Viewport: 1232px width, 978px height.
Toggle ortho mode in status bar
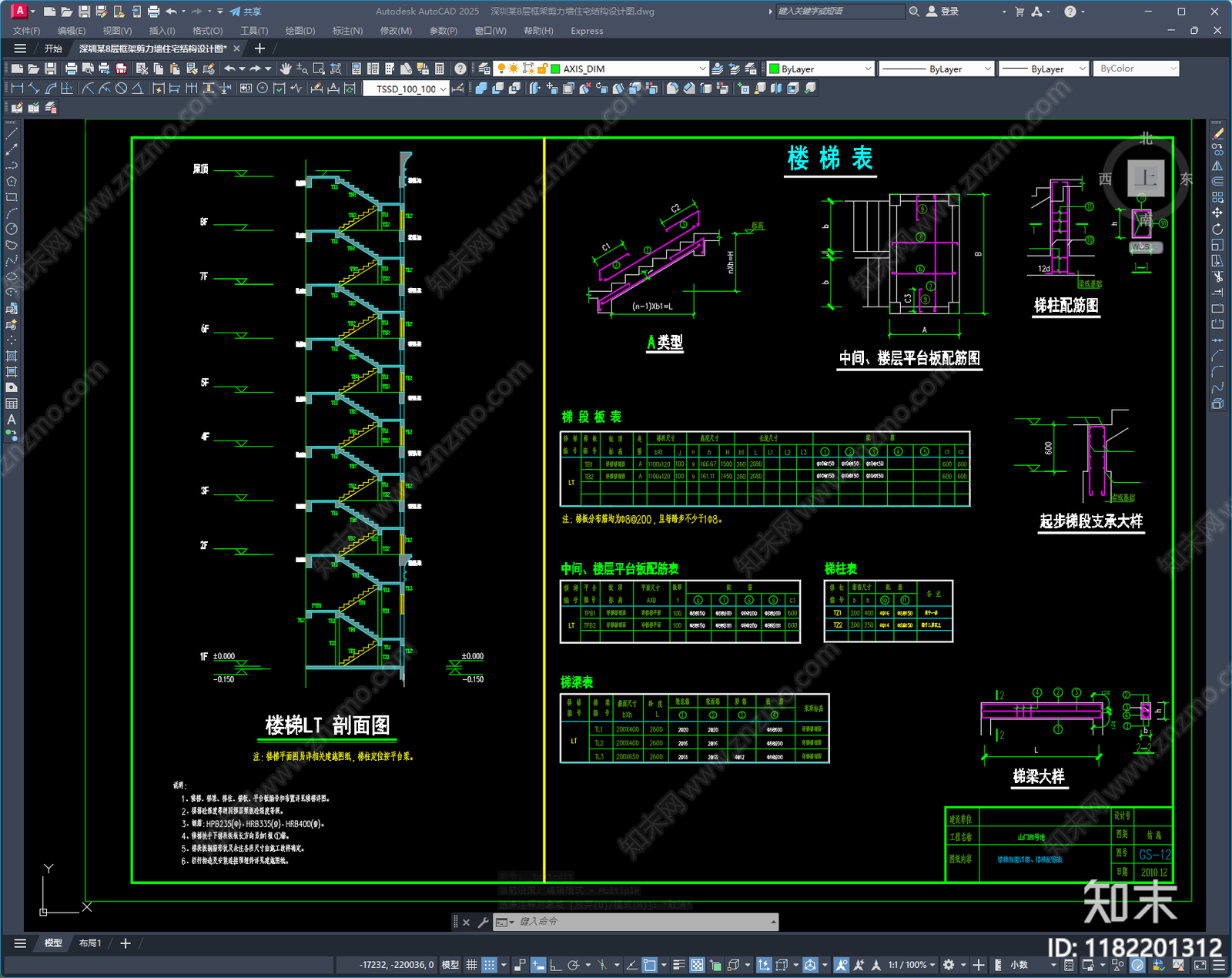555,965
